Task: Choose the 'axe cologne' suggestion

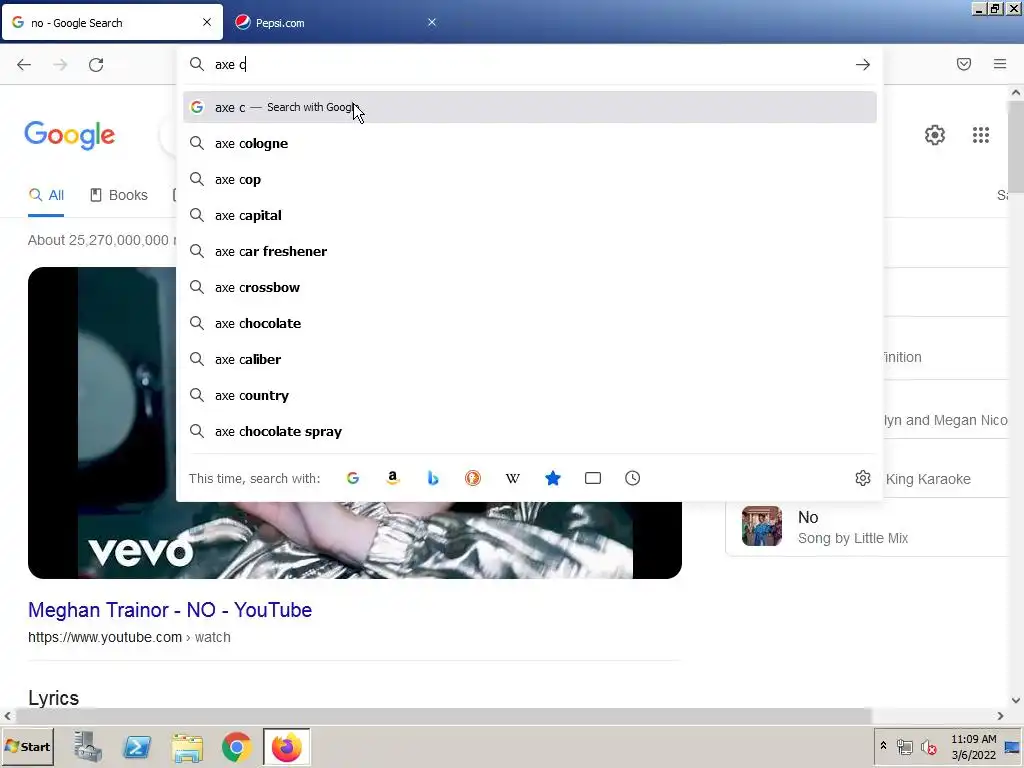Action: (530, 143)
